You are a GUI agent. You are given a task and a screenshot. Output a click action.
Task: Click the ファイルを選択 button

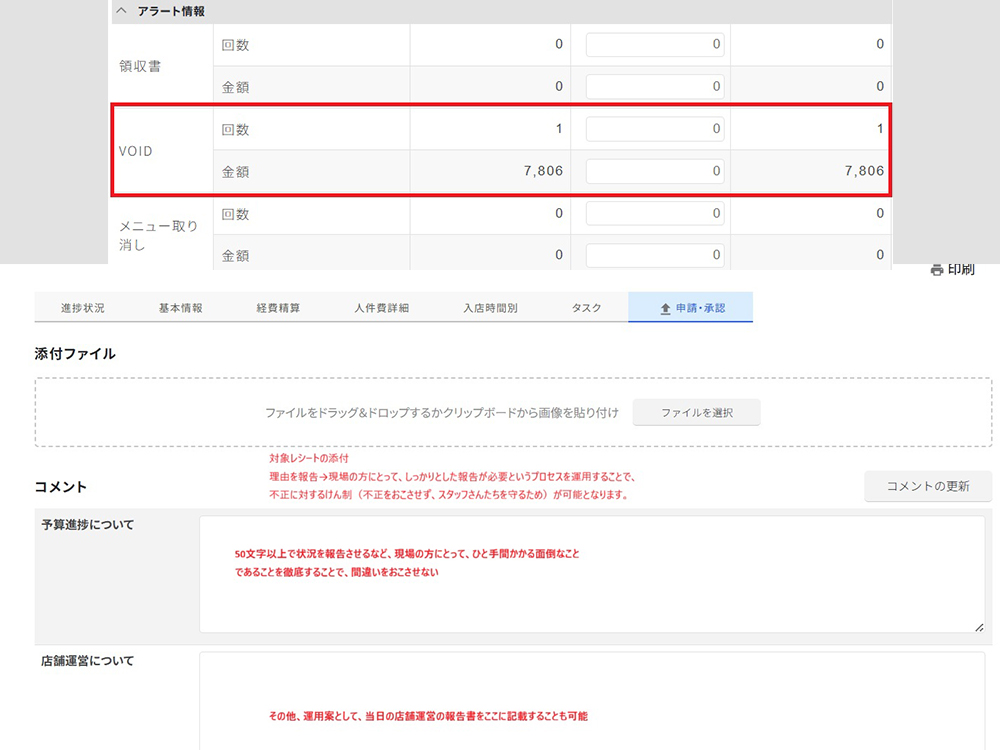[x=696, y=413]
